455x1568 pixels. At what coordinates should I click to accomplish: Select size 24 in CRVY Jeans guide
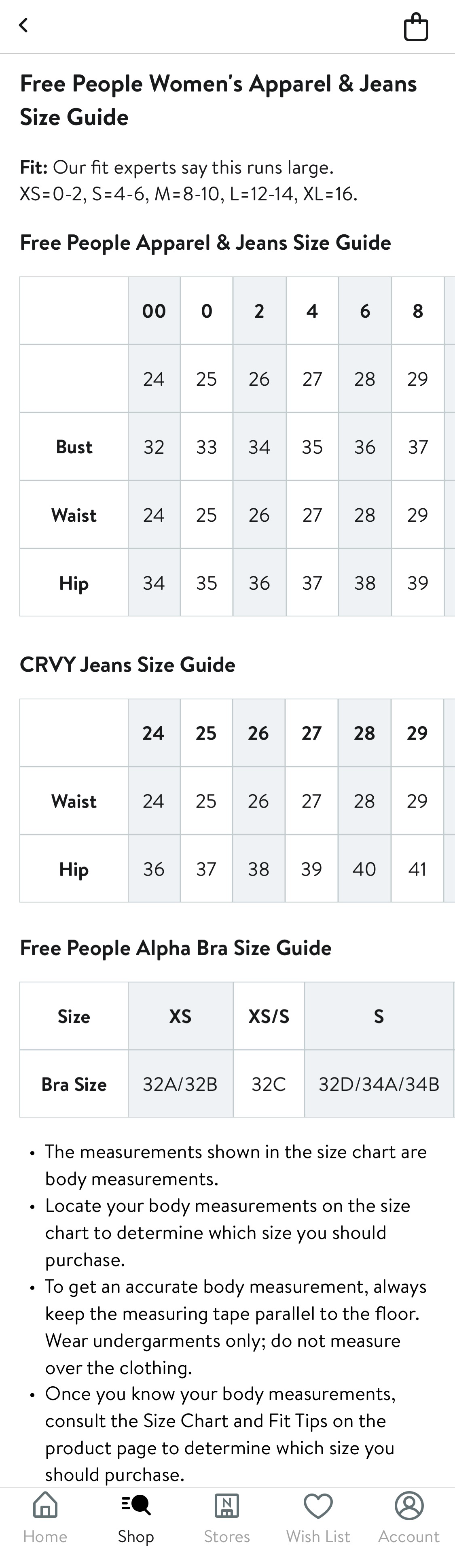(x=154, y=733)
